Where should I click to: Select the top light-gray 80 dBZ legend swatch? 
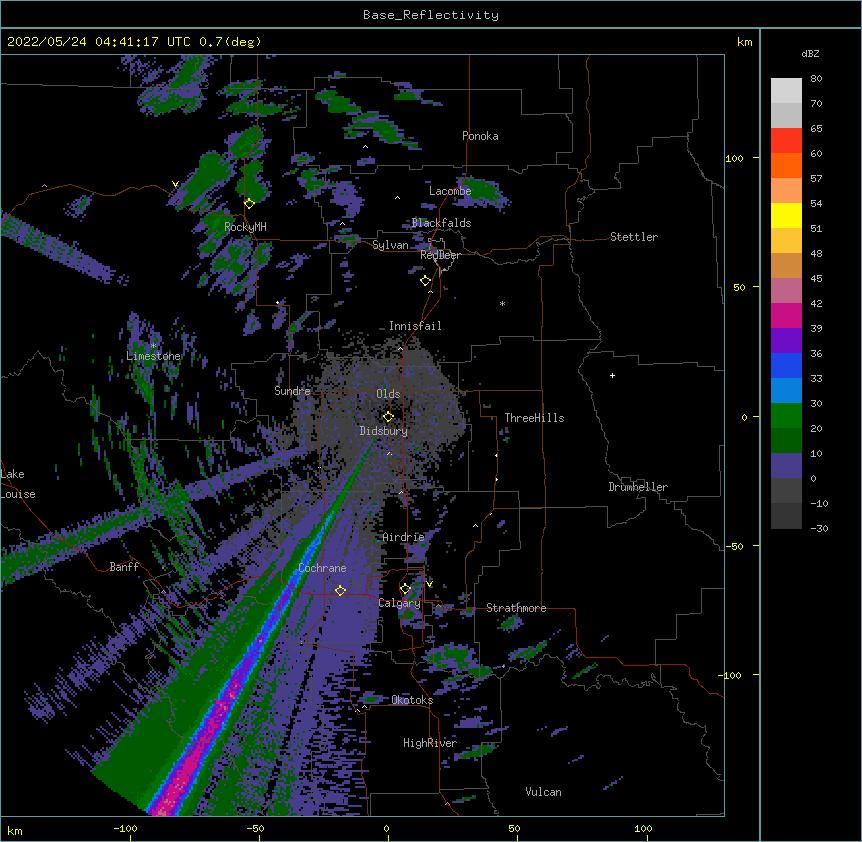point(786,91)
